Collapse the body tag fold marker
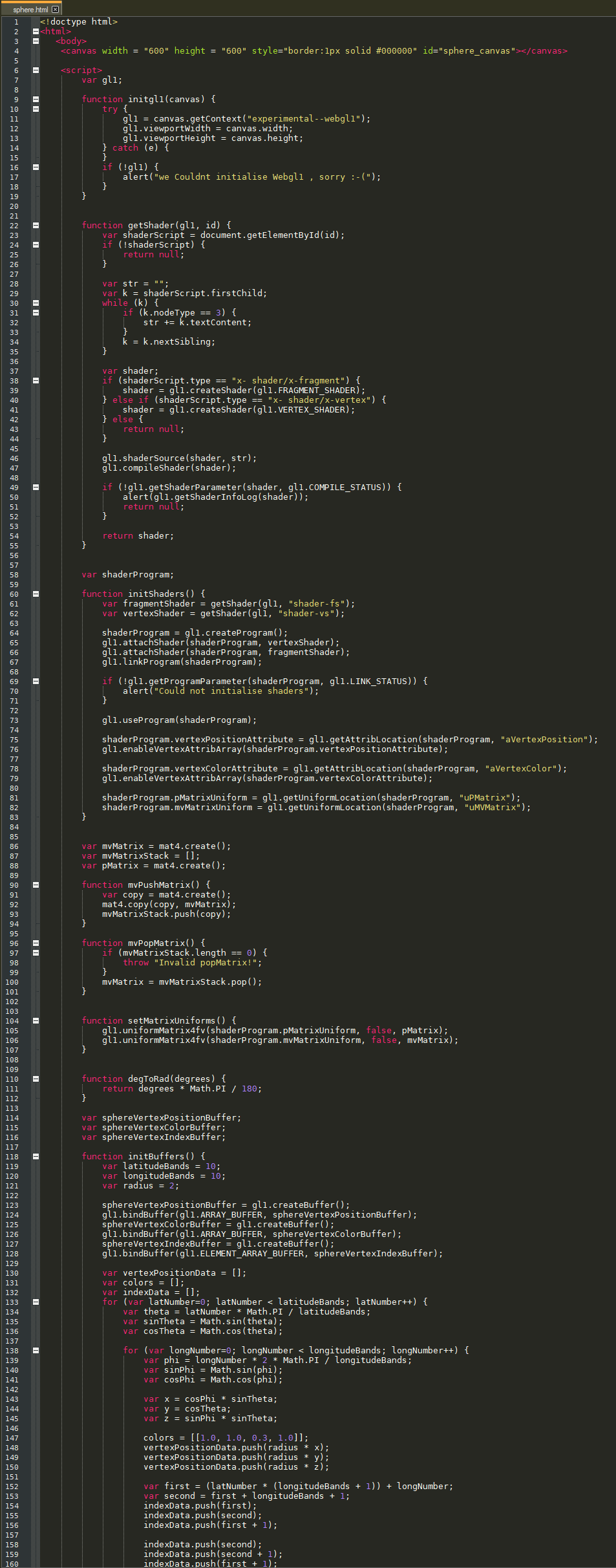This screenshot has height=1568, width=616. pos(36,41)
